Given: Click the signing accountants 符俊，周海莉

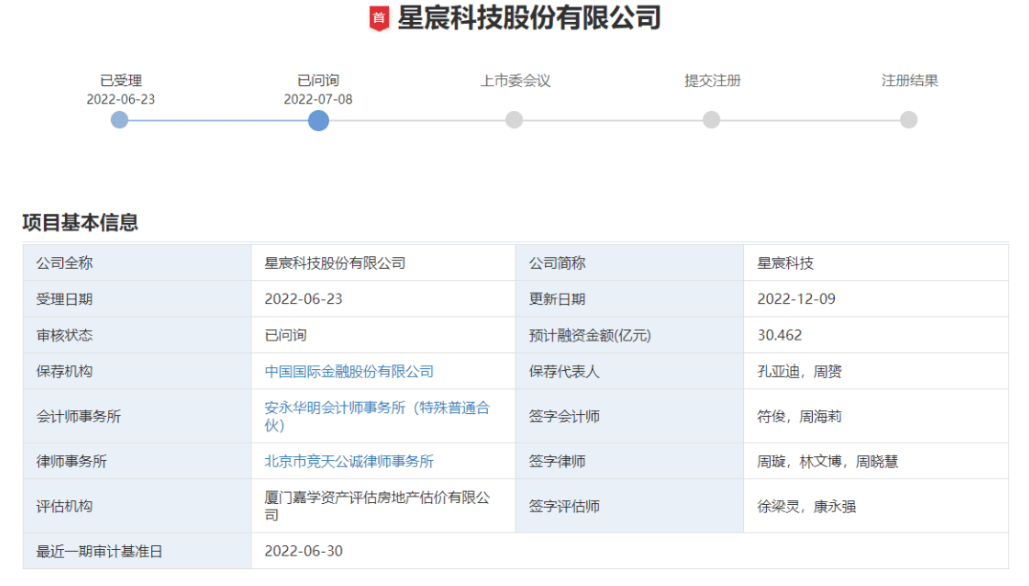Looking at the screenshot, I should click(799, 416).
